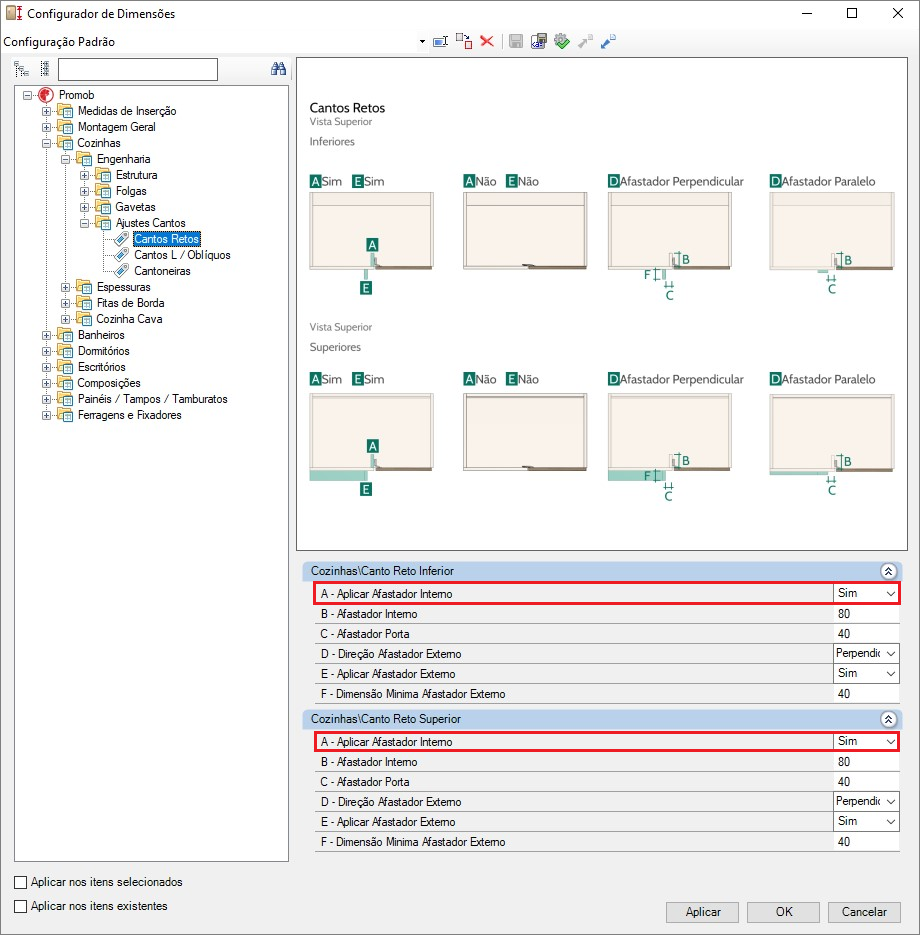Click the save-as disk icon in toolbar
920x935 pixels.
pos(539,42)
